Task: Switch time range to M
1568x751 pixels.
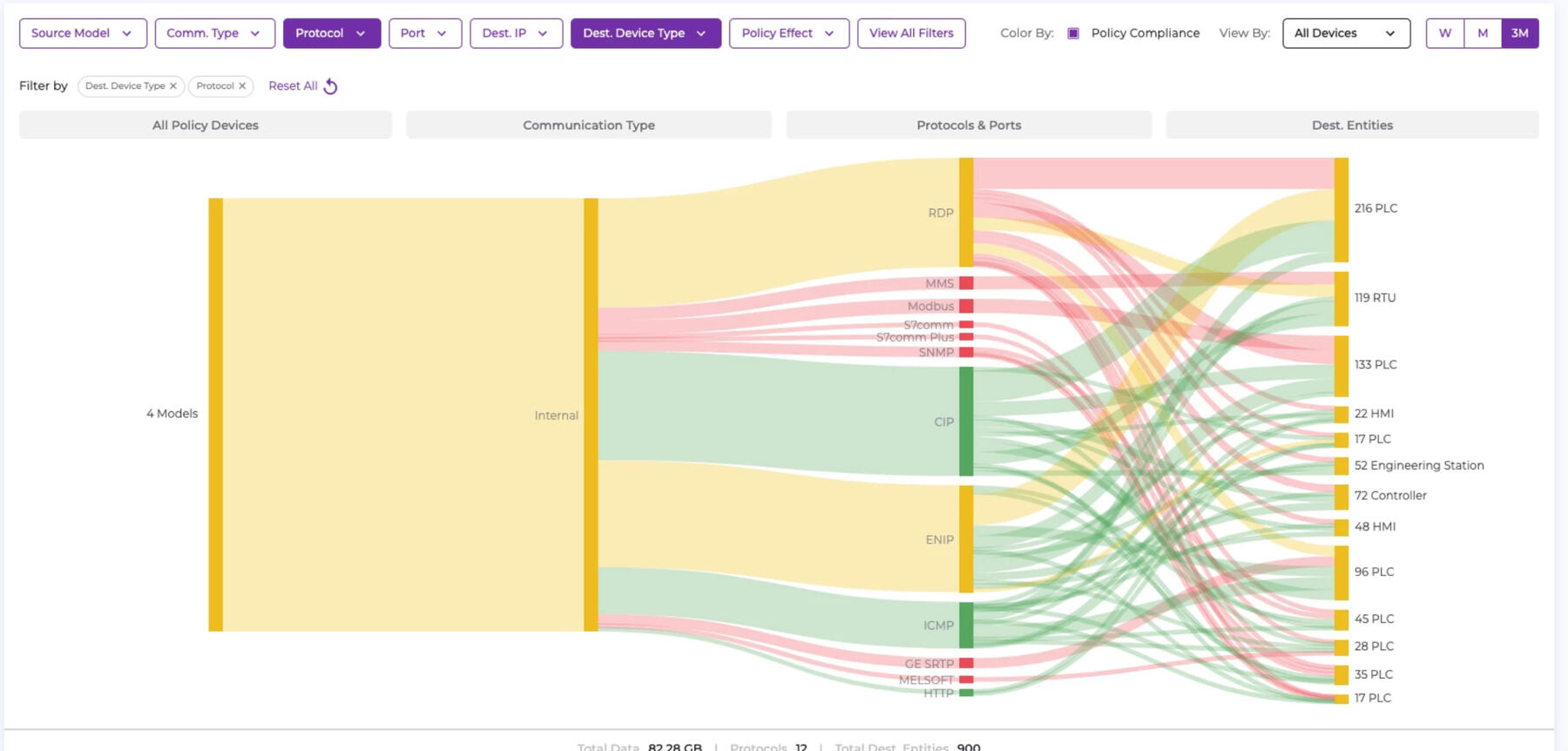Action: (1482, 33)
